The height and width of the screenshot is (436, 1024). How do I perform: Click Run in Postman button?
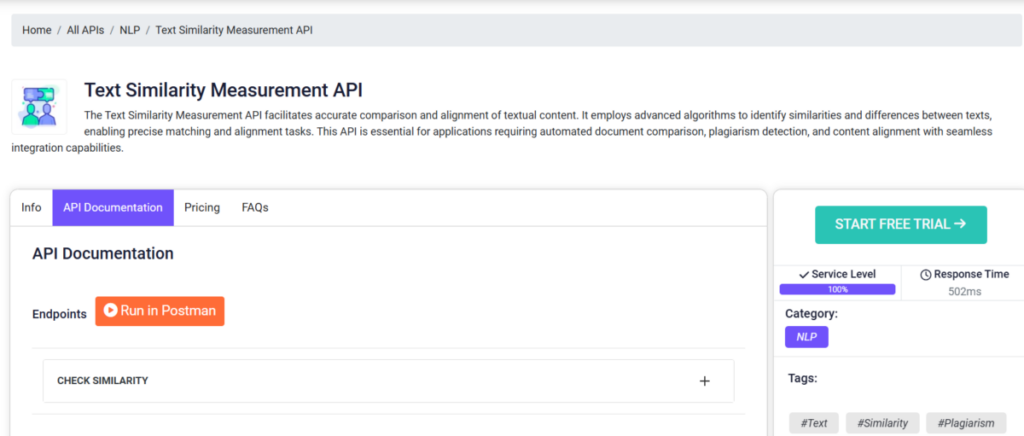pos(160,311)
